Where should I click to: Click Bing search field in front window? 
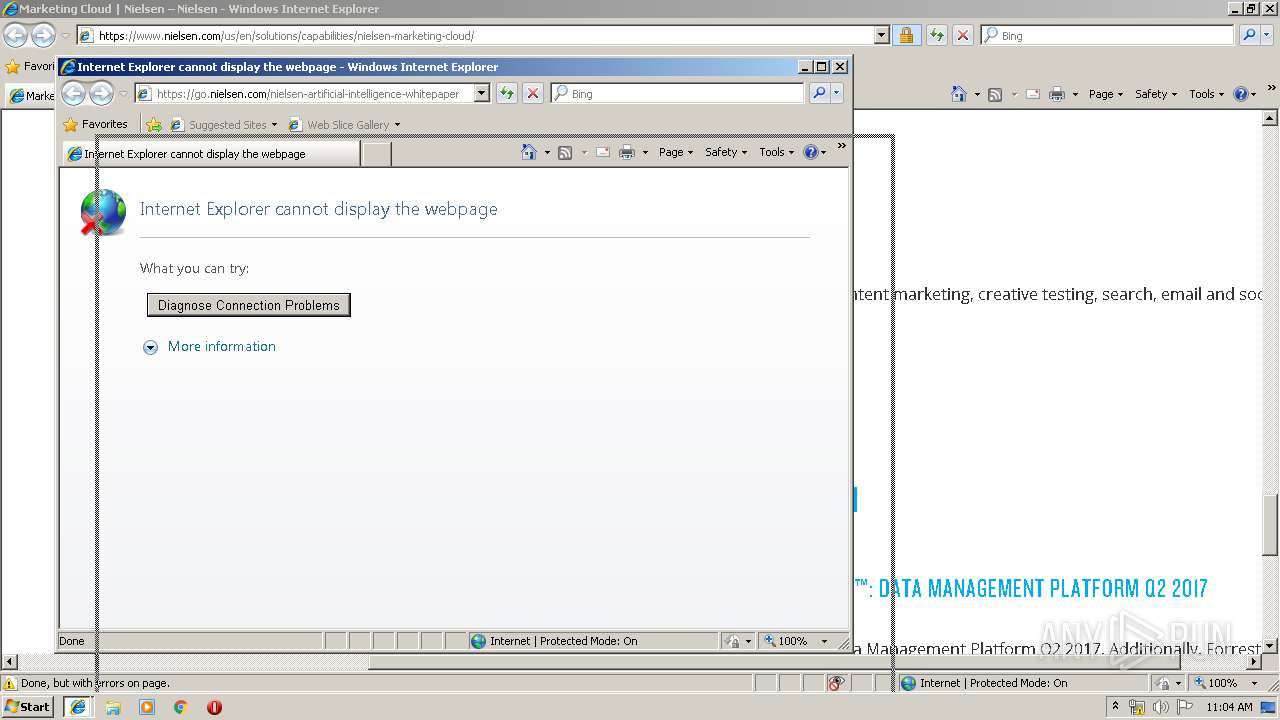[x=677, y=93]
